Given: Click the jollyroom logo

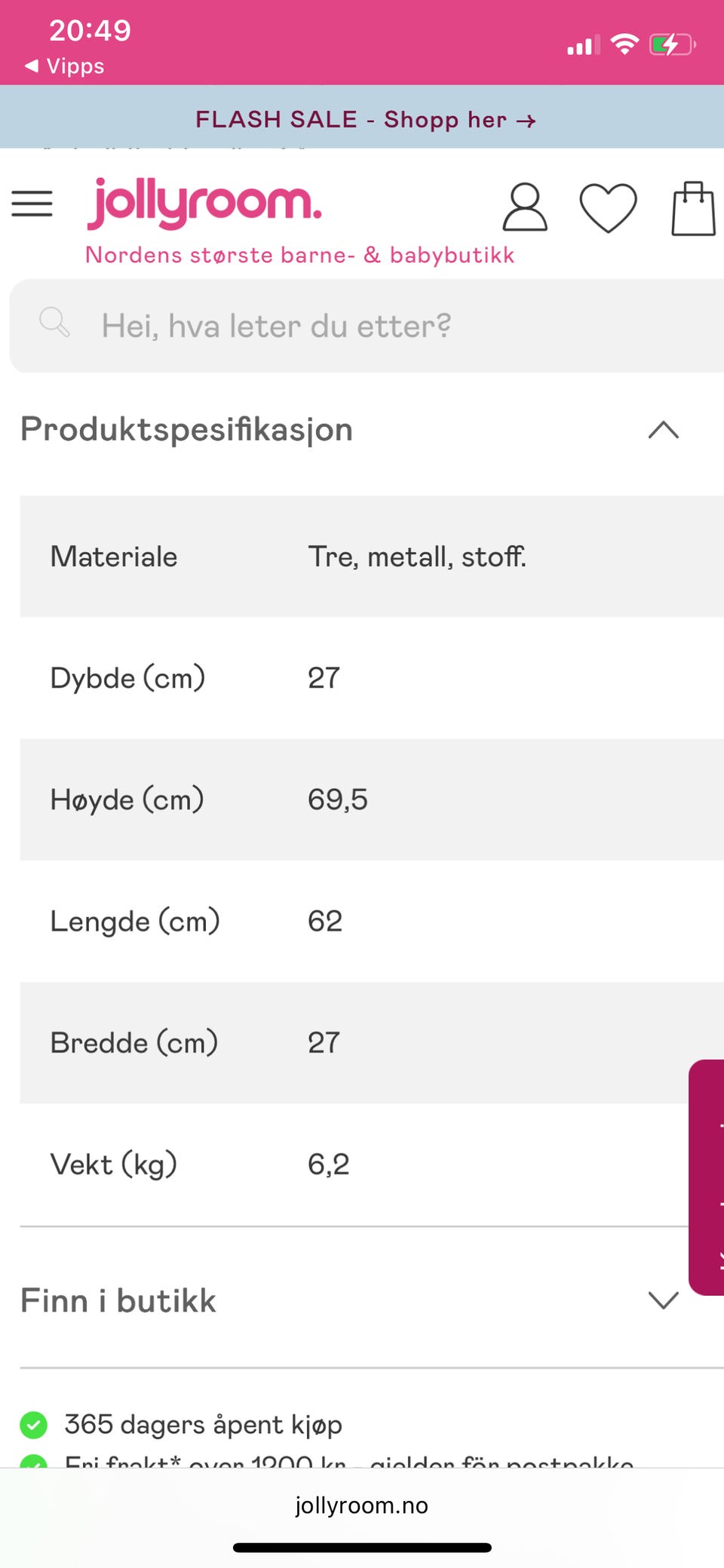Looking at the screenshot, I should click(204, 204).
